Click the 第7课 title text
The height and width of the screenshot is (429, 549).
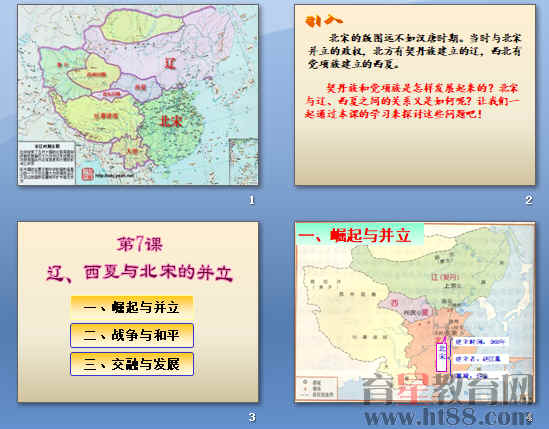pyautogui.click(x=139, y=244)
